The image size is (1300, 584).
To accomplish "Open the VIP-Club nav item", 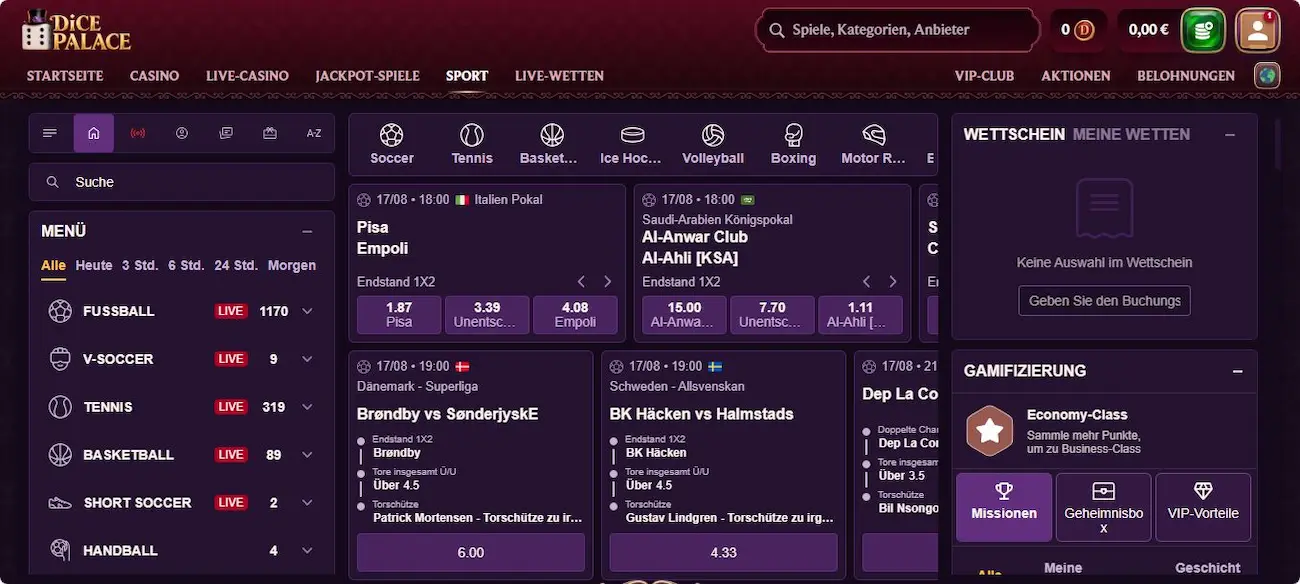I will pyautogui.click(x=984, y=76).
